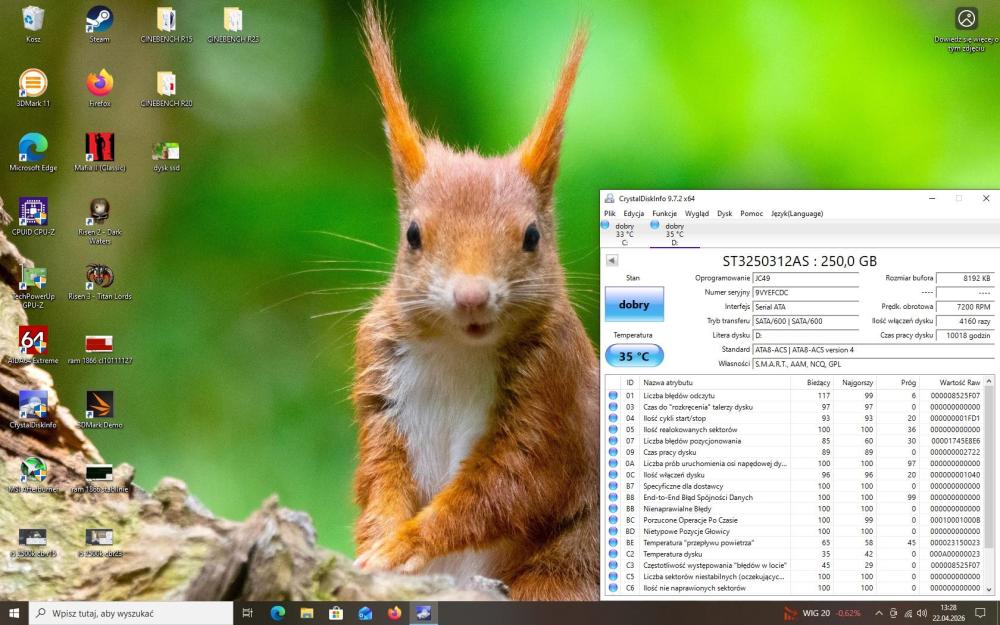This screenshot has height=625, width=1000.
Task: Click the blue 'dobry' health status button
Action: click(634, 304)
